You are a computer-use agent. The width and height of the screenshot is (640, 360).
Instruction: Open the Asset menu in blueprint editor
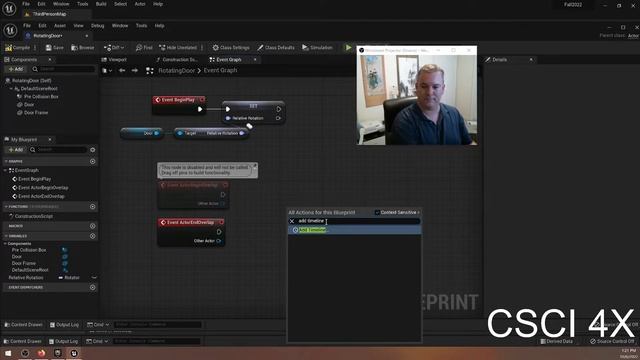60,26
